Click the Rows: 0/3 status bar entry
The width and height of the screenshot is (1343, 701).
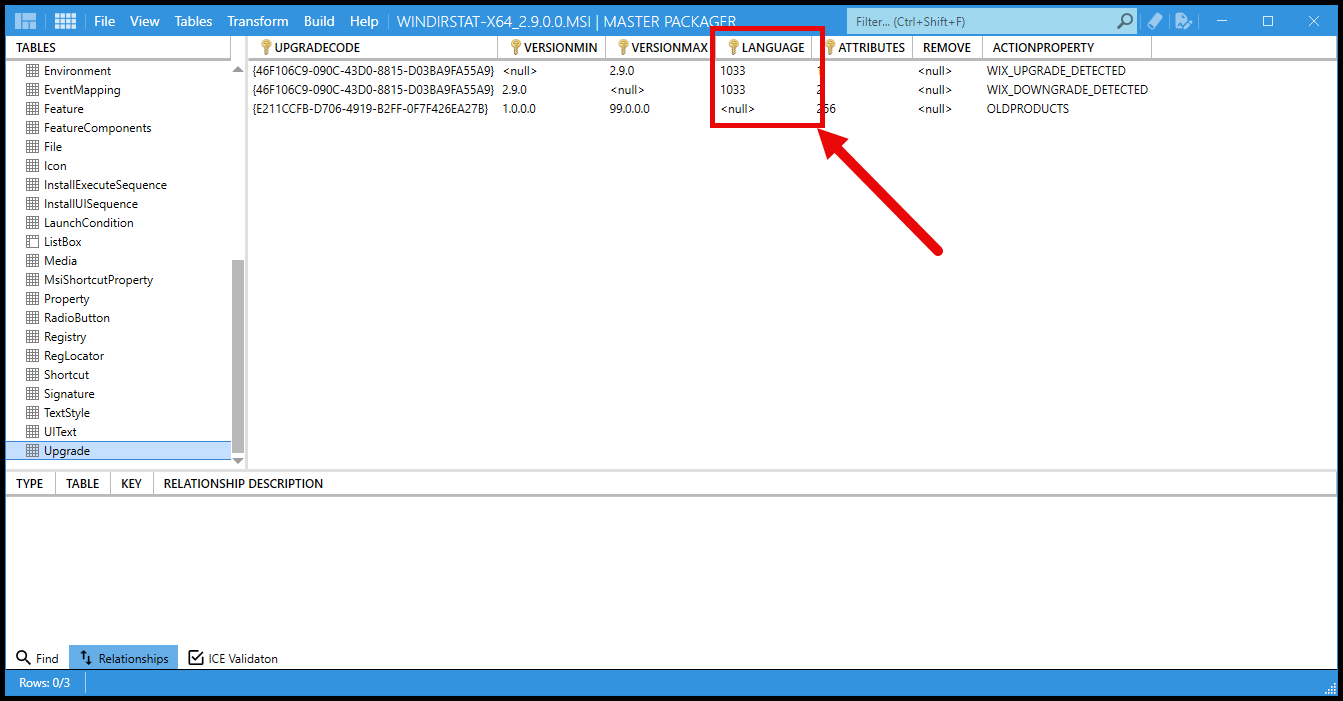coord(45,683)
